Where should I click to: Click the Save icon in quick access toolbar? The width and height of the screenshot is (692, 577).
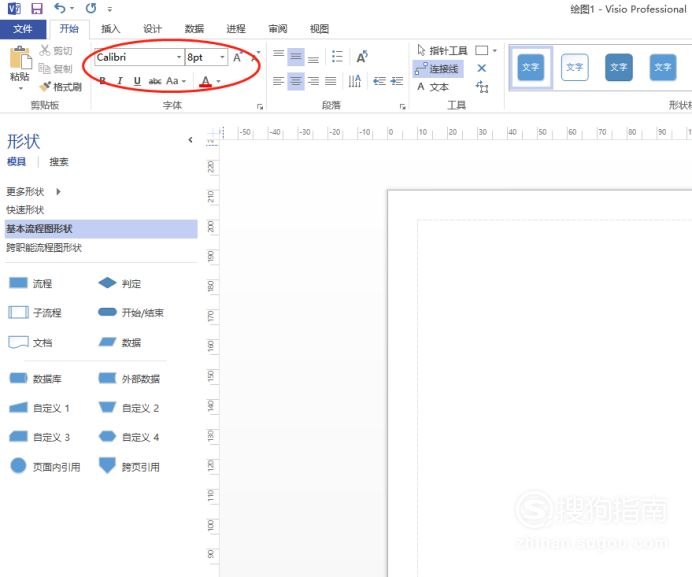pyautogui.click(x=37, y=8)
